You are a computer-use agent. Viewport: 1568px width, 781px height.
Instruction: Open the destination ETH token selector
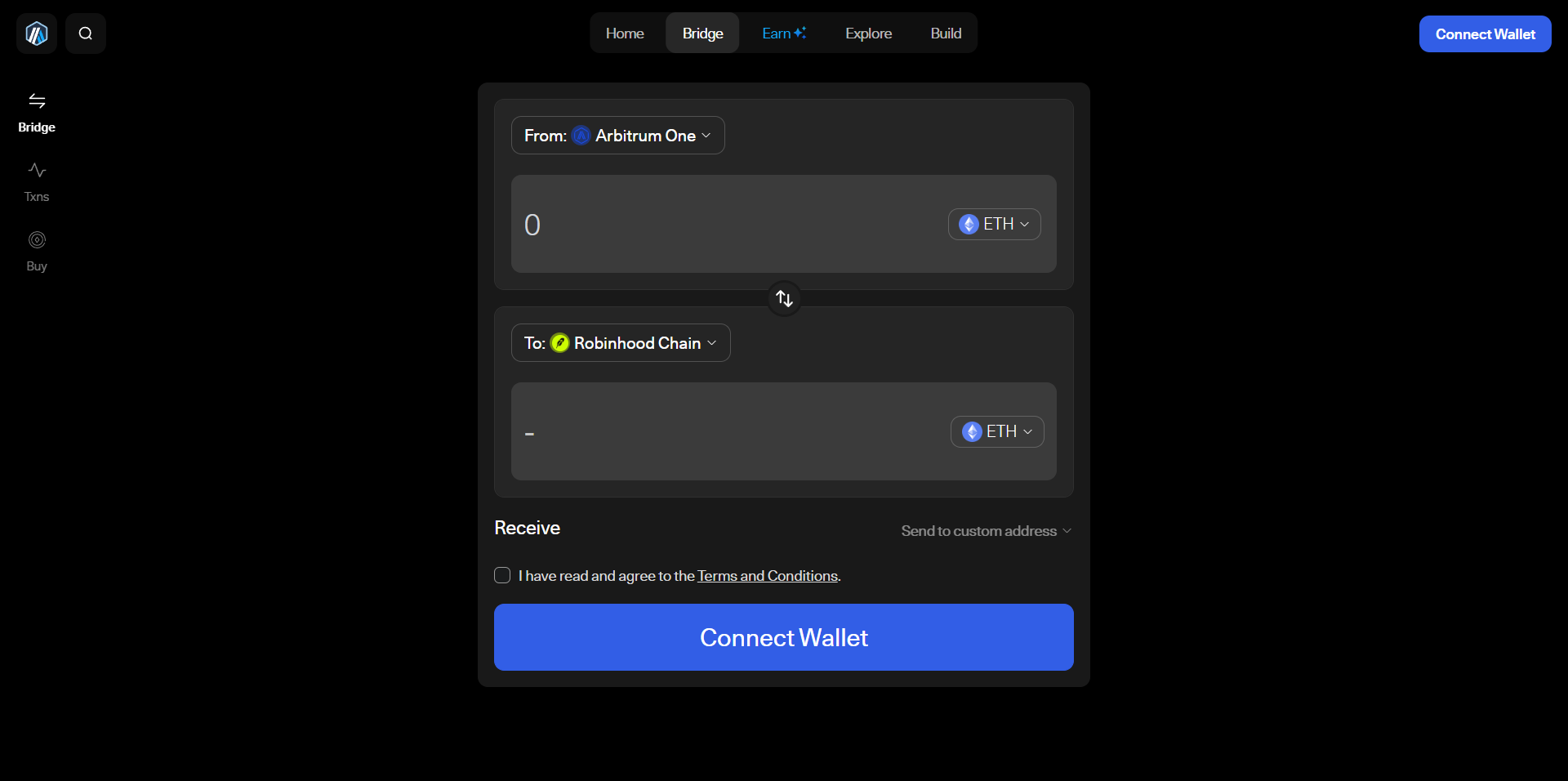coord(997,431)
